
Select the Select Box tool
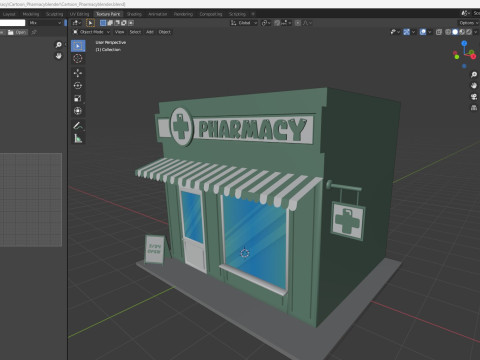pyautogui.click(x=78, y=46)
